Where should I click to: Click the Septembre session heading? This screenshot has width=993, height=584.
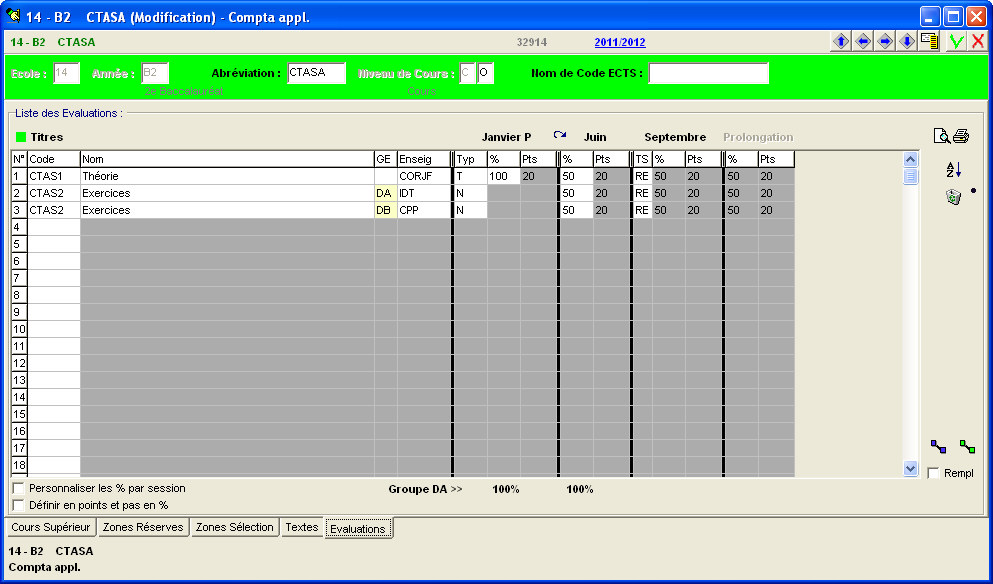click(675, 137)
